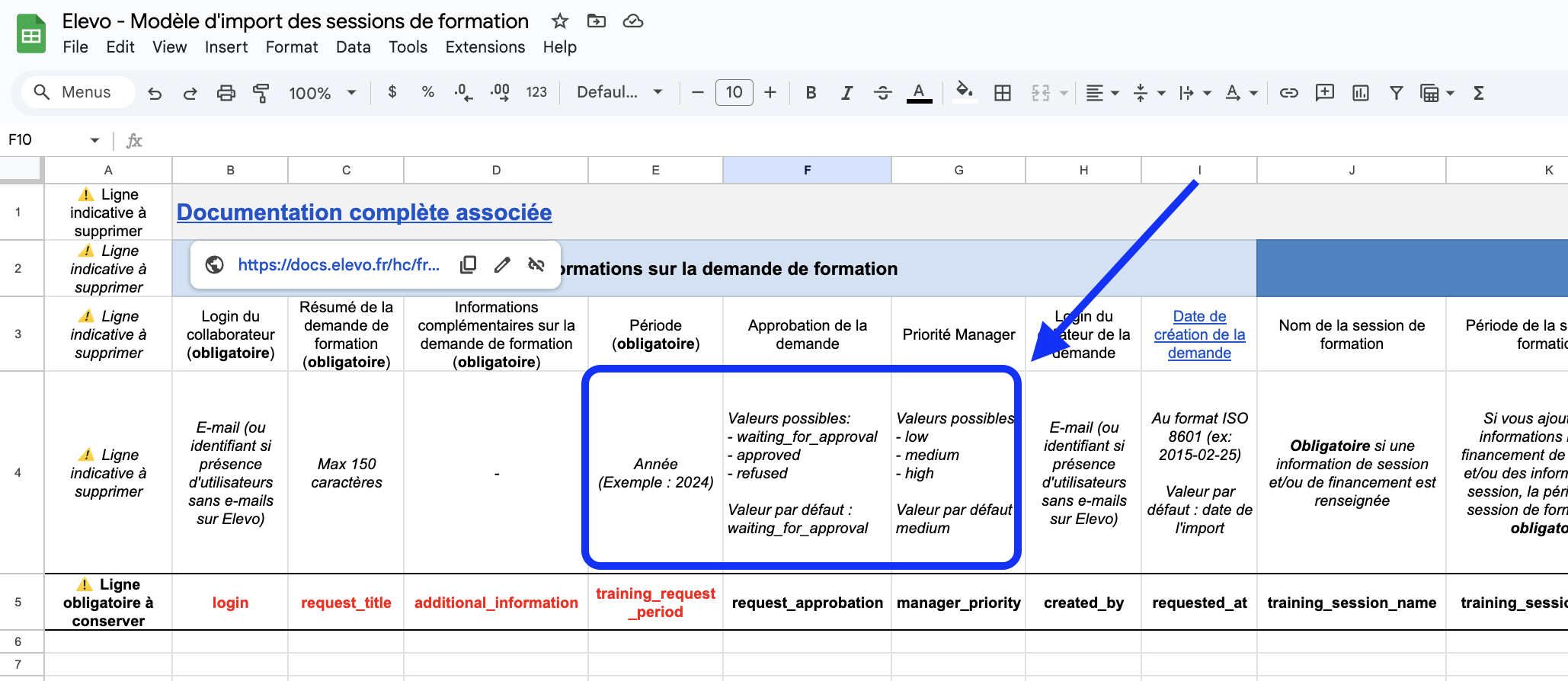1568x681 pixels.
Task: Open the functions sigma menu
Action: coord(1479,93)
